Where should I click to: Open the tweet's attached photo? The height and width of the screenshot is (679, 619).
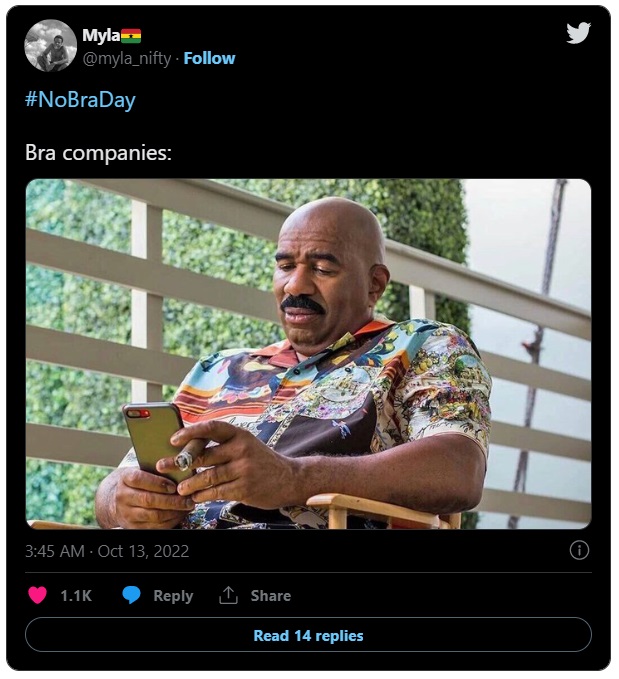pyautogui.click(x=308, y=353)
